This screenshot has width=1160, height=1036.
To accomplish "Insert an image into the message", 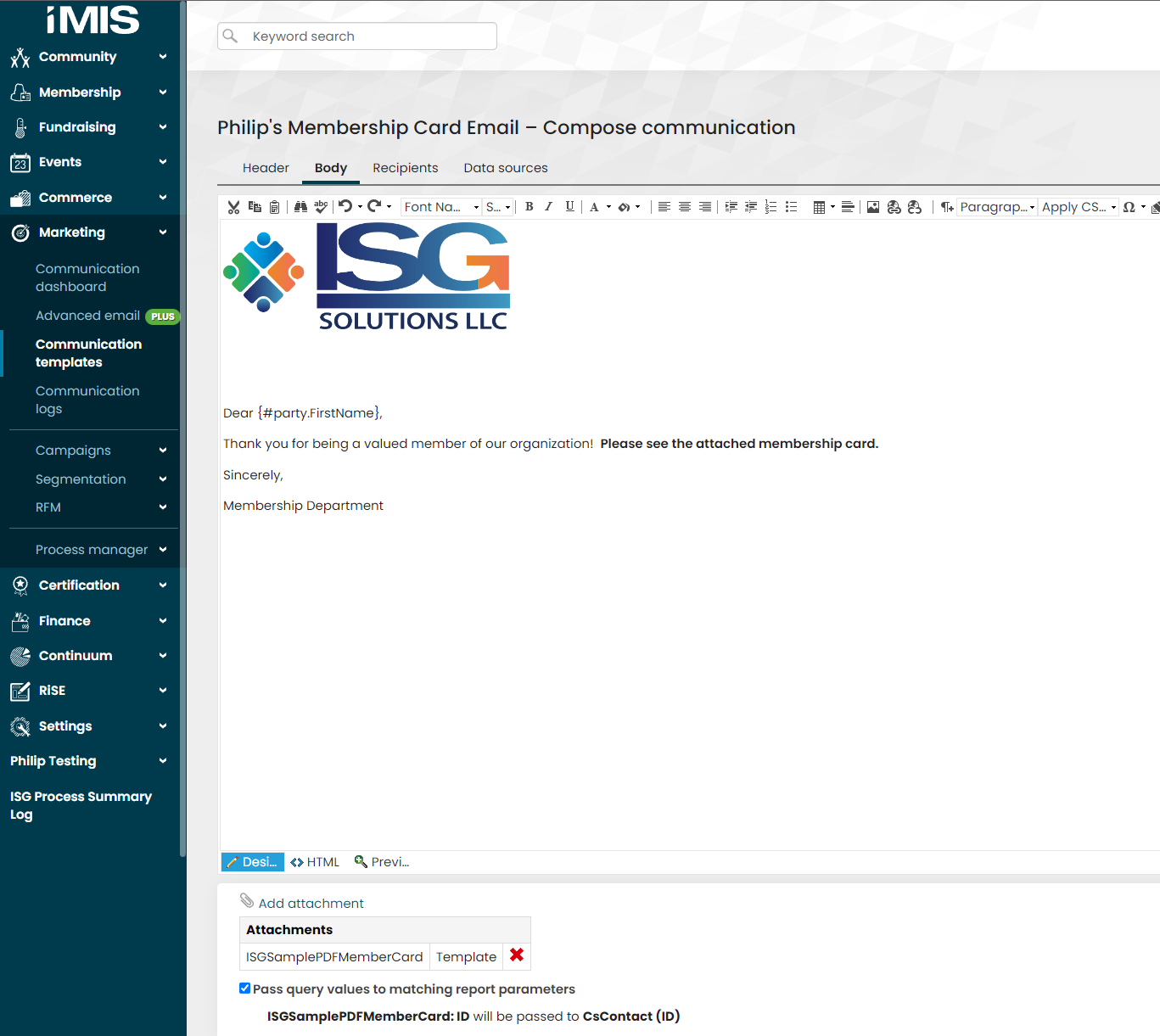I will click(x=873, y=206).
